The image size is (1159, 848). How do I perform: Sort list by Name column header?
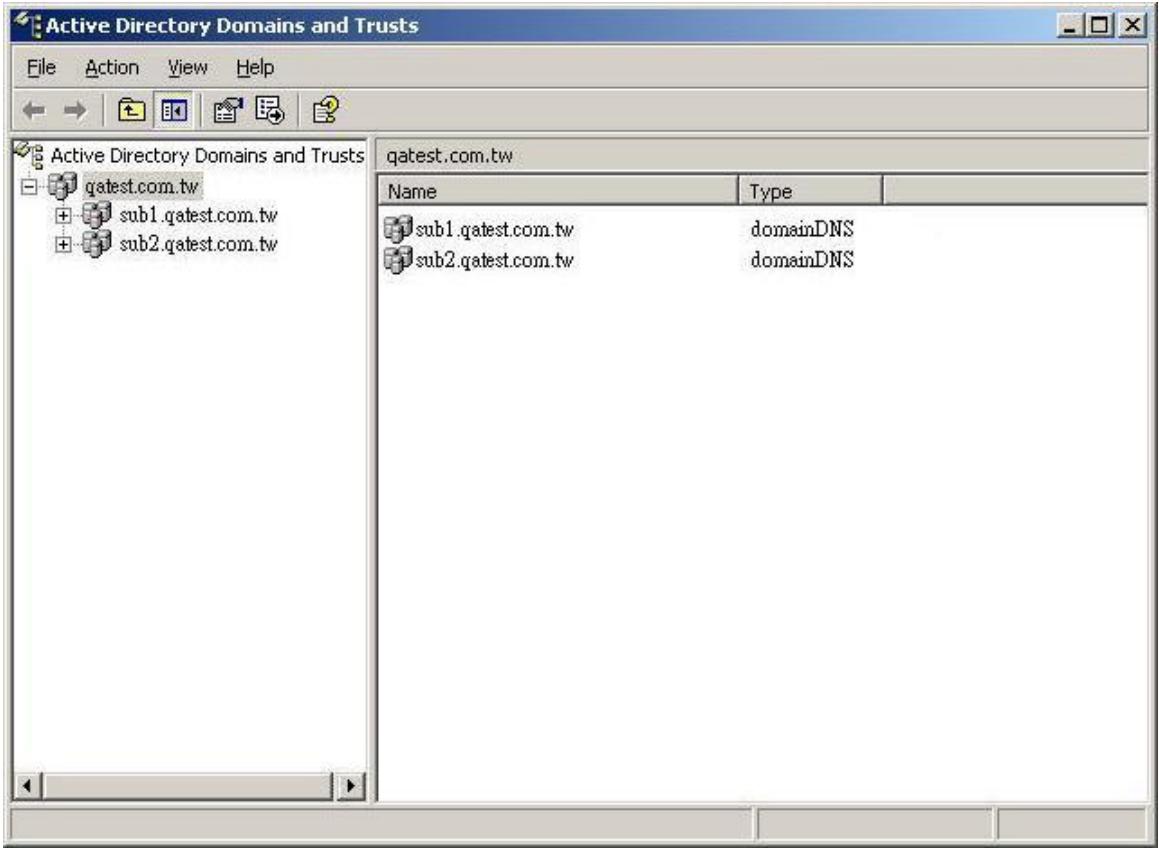point(558,191)
